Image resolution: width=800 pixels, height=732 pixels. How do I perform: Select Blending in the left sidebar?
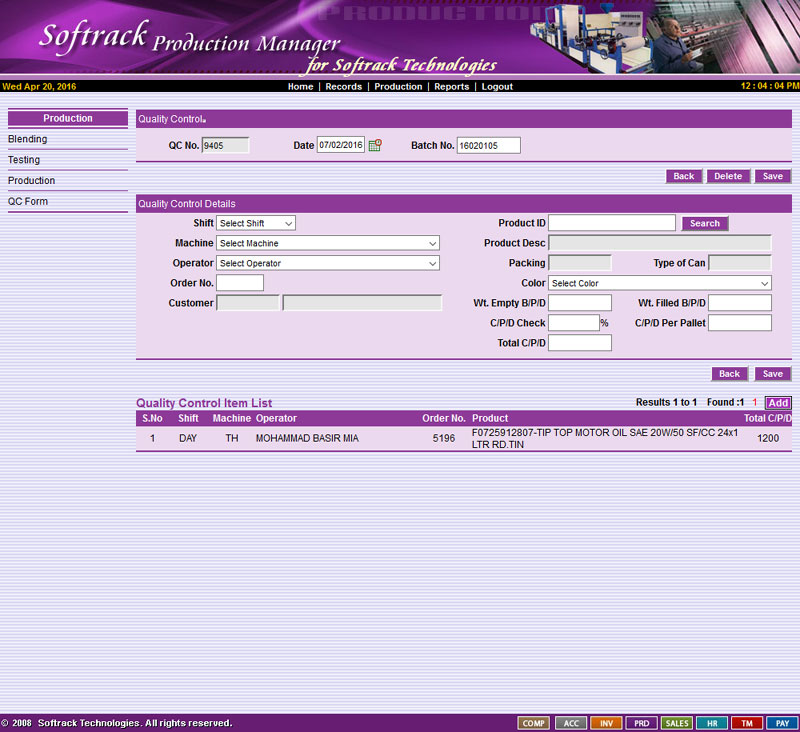28,139
